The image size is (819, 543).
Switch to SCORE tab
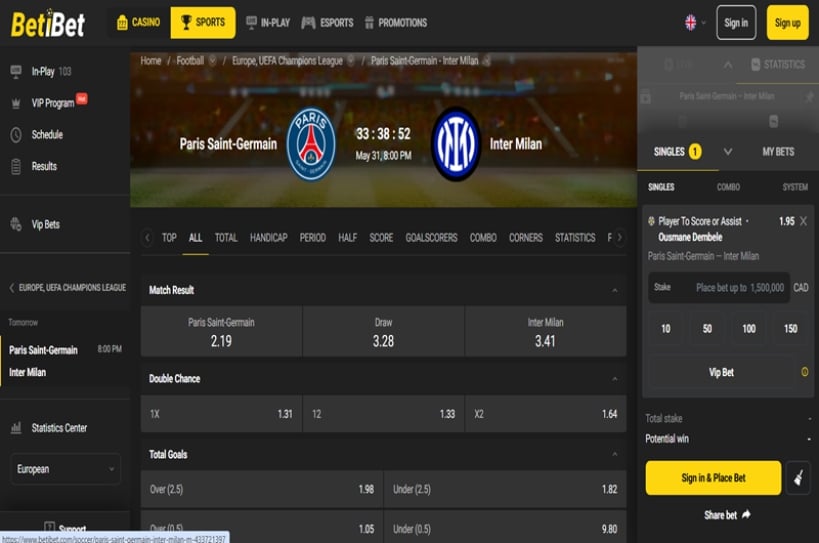click(x=381, y=238)
